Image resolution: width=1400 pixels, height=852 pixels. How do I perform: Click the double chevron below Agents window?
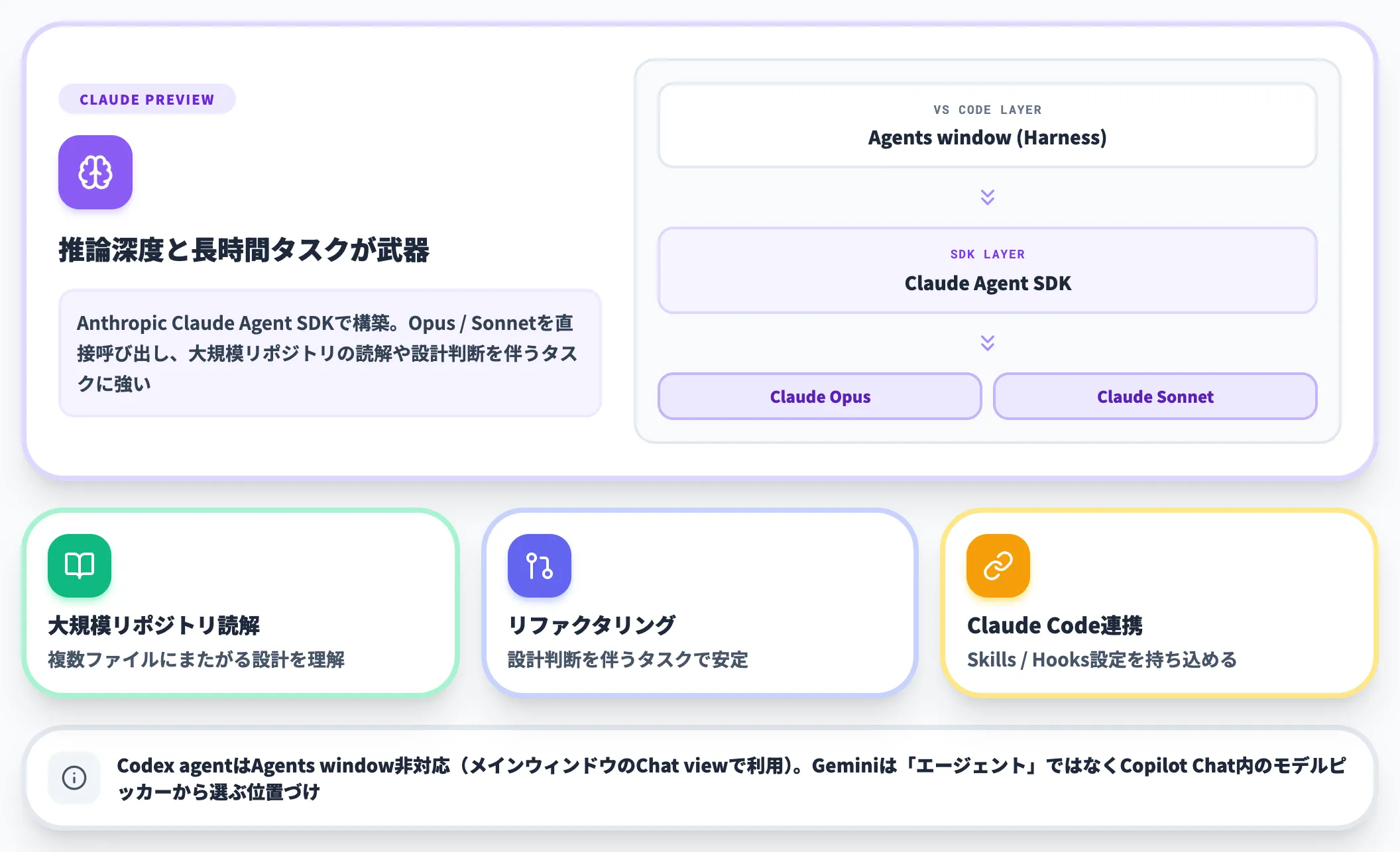click(x=988, y=197)
